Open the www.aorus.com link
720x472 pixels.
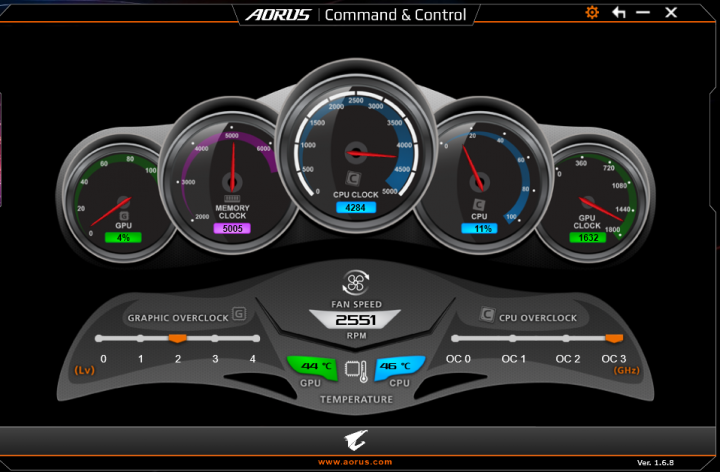355,462
